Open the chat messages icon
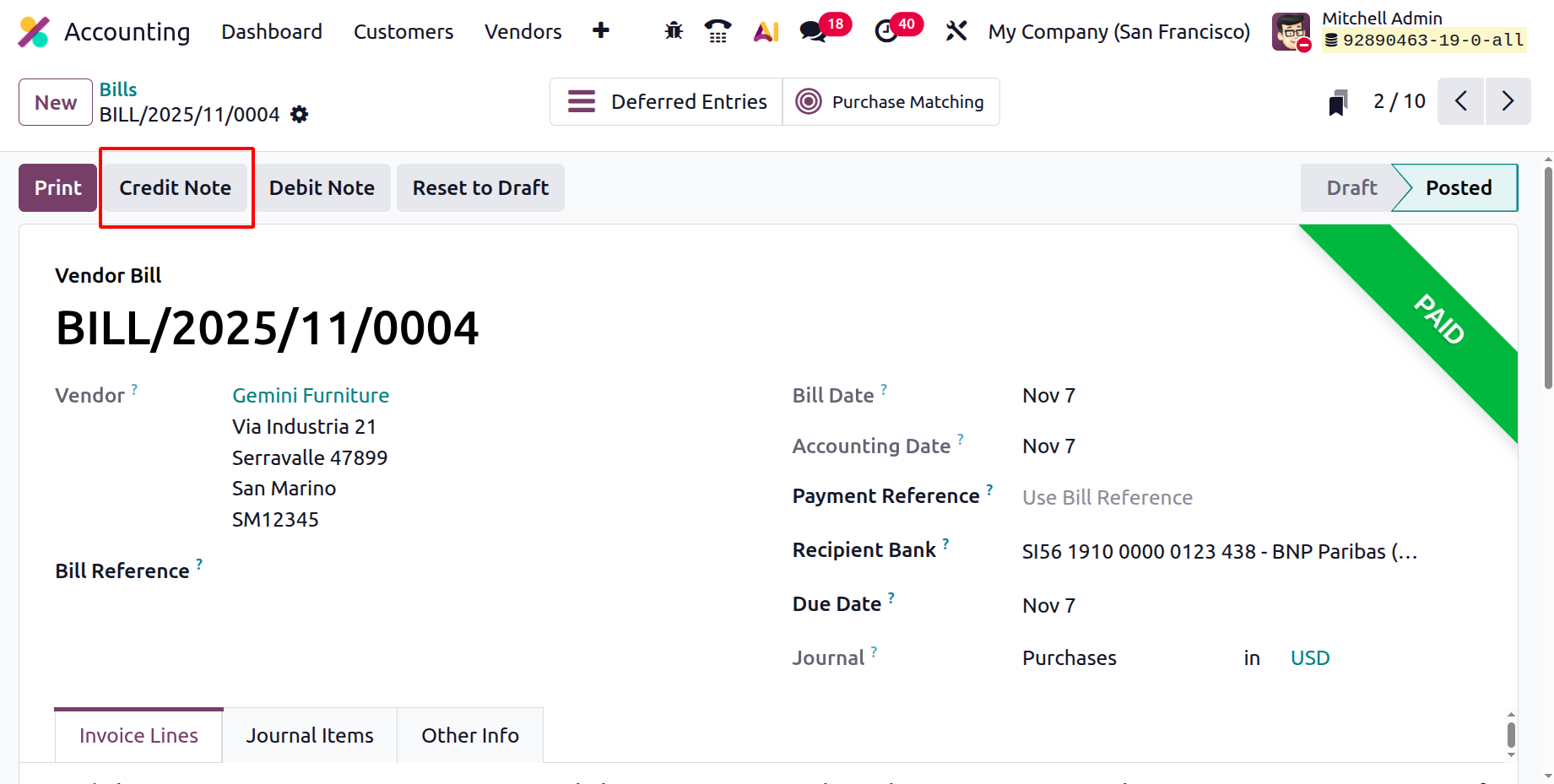Image resolution: width=1554 pixels, height=784 pixels. pyautogui.click(x=814, y=31)
